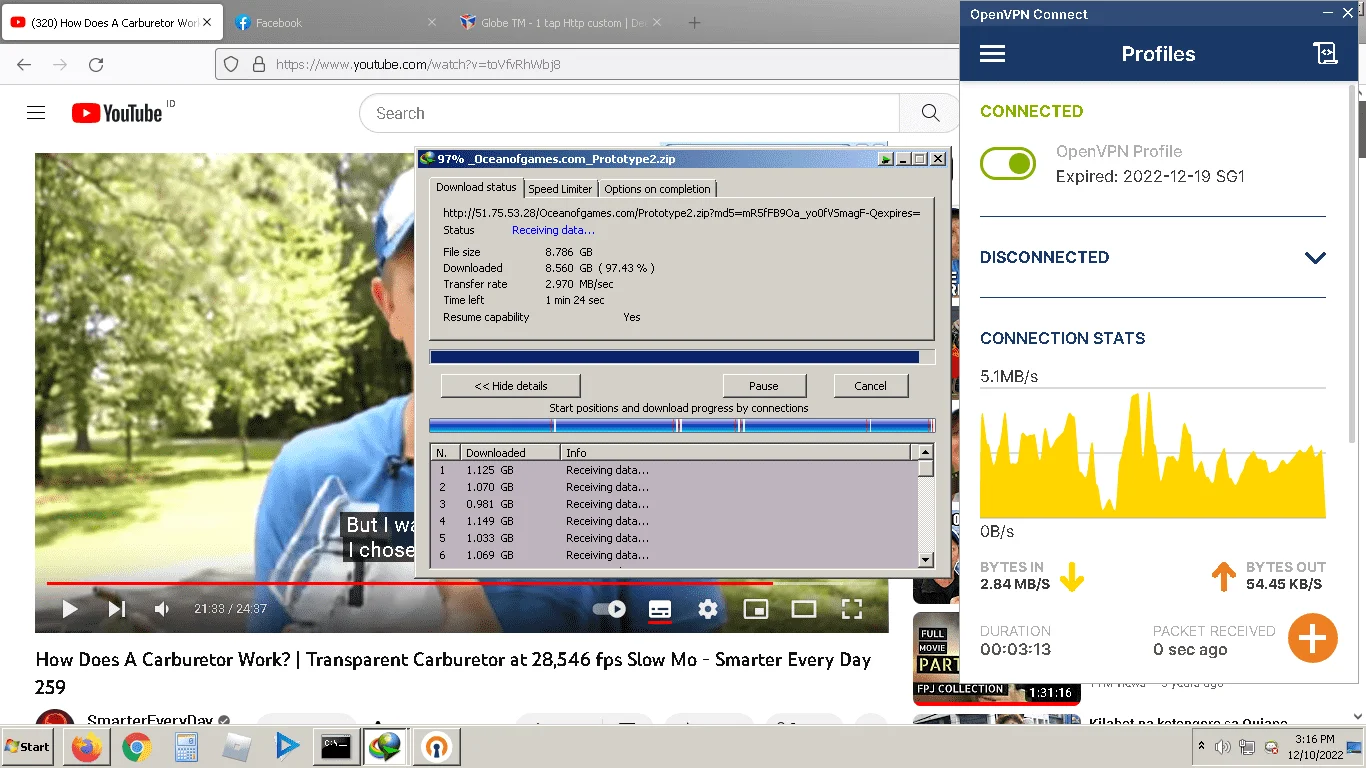Show site security shield information
Viewport: 1366px width, 768px height.
pyautogui.click(x=231, y=64)
